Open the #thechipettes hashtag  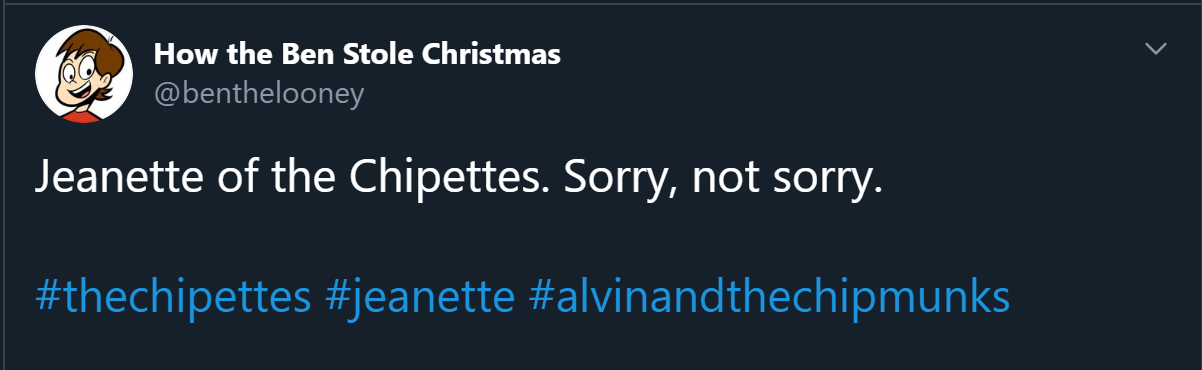(174, 297)
